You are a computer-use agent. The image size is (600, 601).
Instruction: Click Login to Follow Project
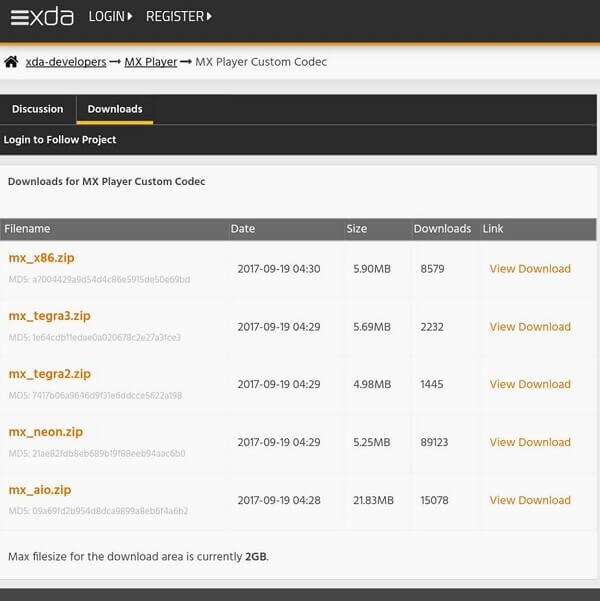tap(60, 140)
